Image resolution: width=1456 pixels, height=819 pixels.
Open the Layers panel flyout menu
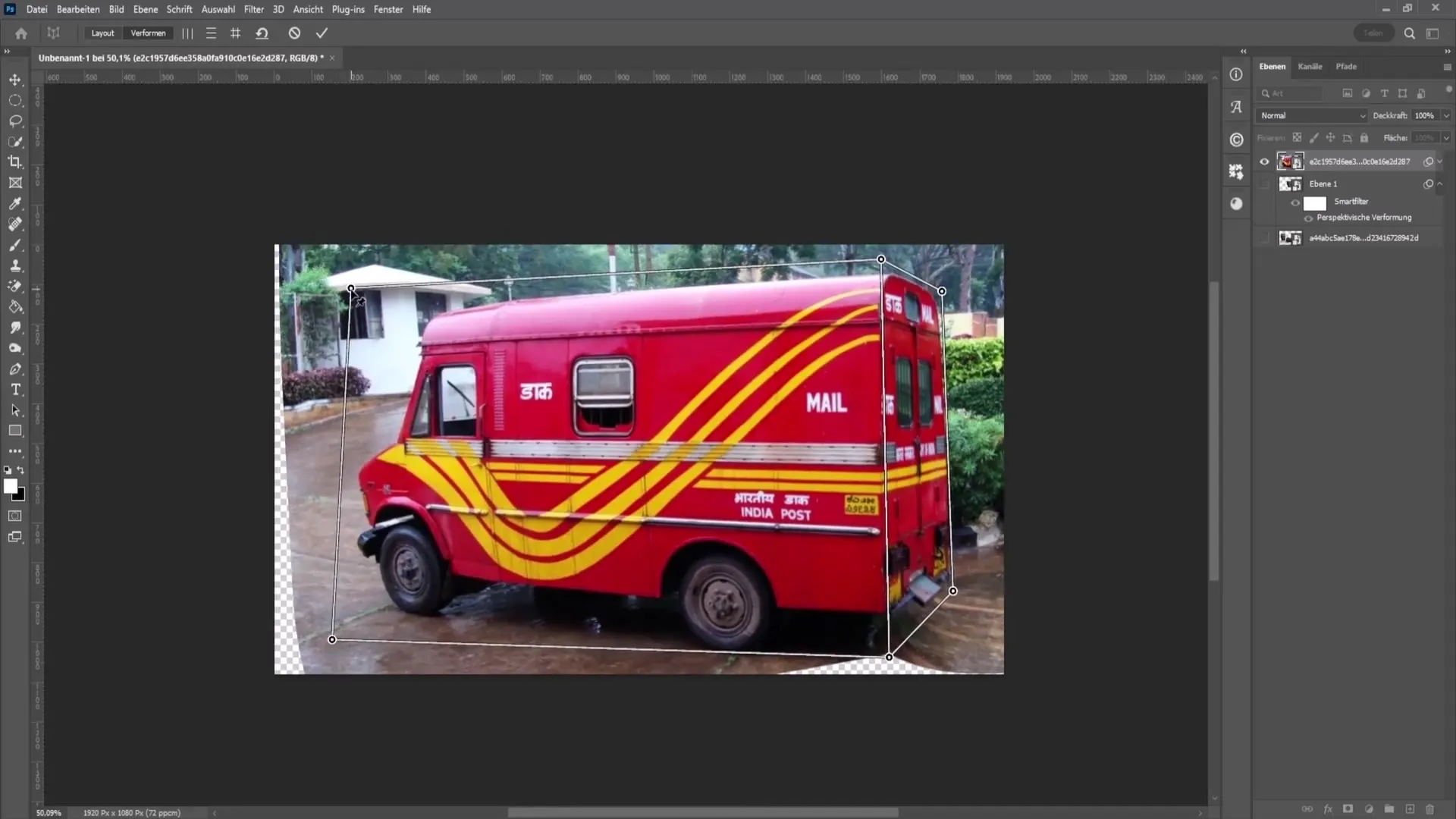[1447, 67]
